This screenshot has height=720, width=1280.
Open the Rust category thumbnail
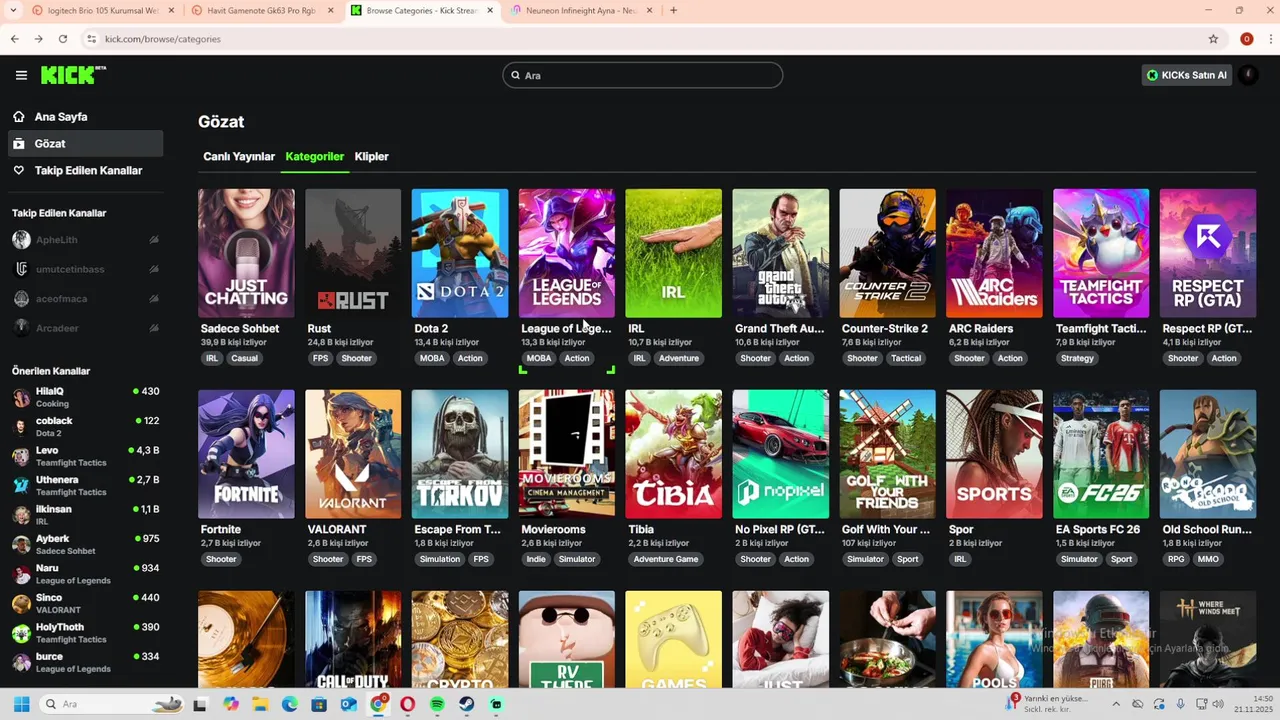(353, 253)
